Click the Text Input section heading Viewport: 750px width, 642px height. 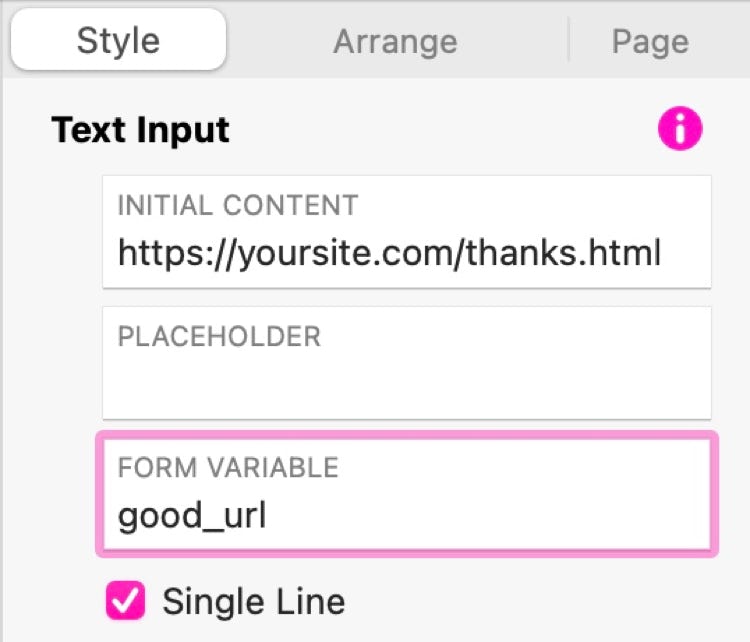(x=141, y=130)
